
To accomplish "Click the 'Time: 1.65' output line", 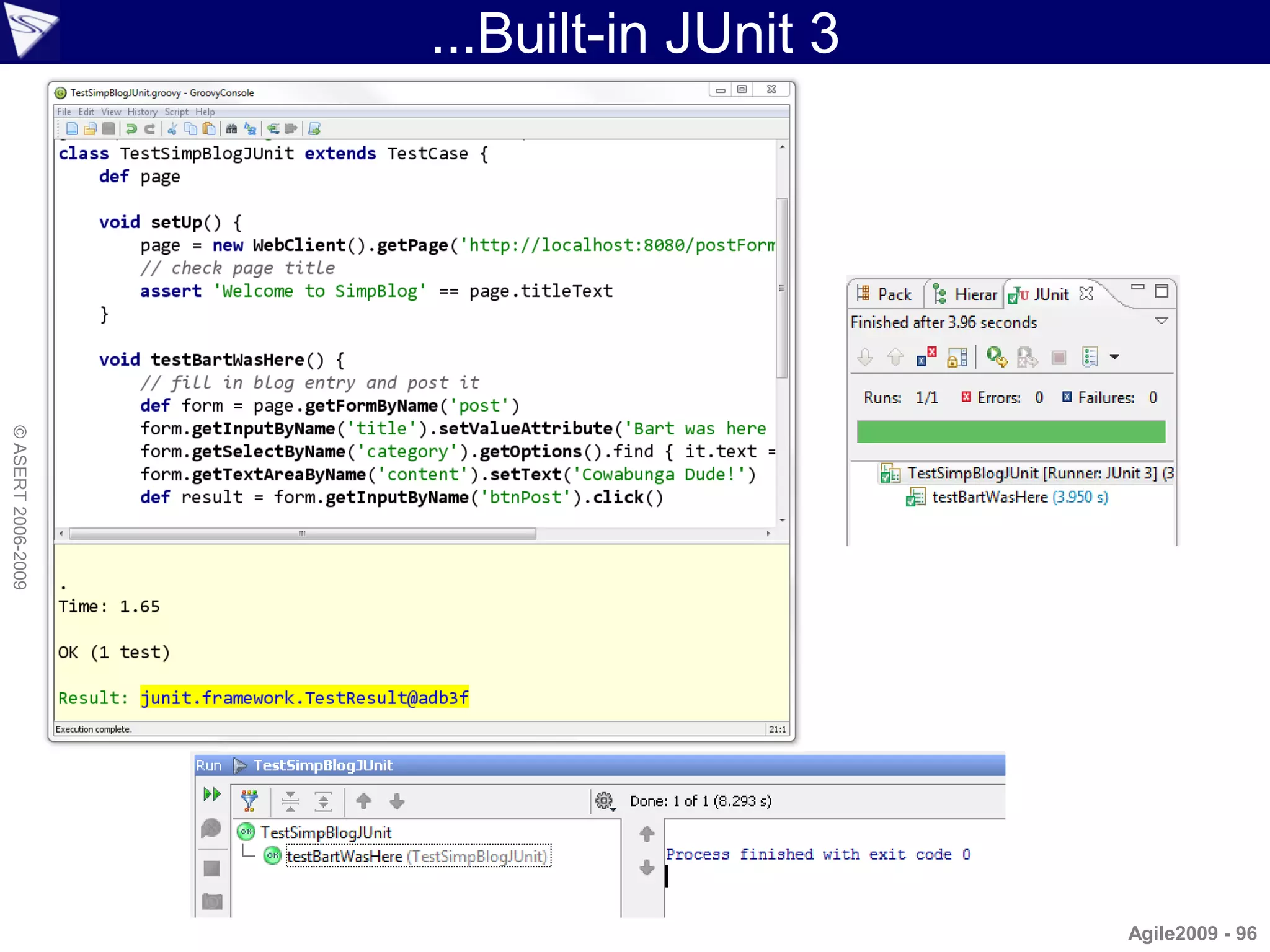I will 109,606.
